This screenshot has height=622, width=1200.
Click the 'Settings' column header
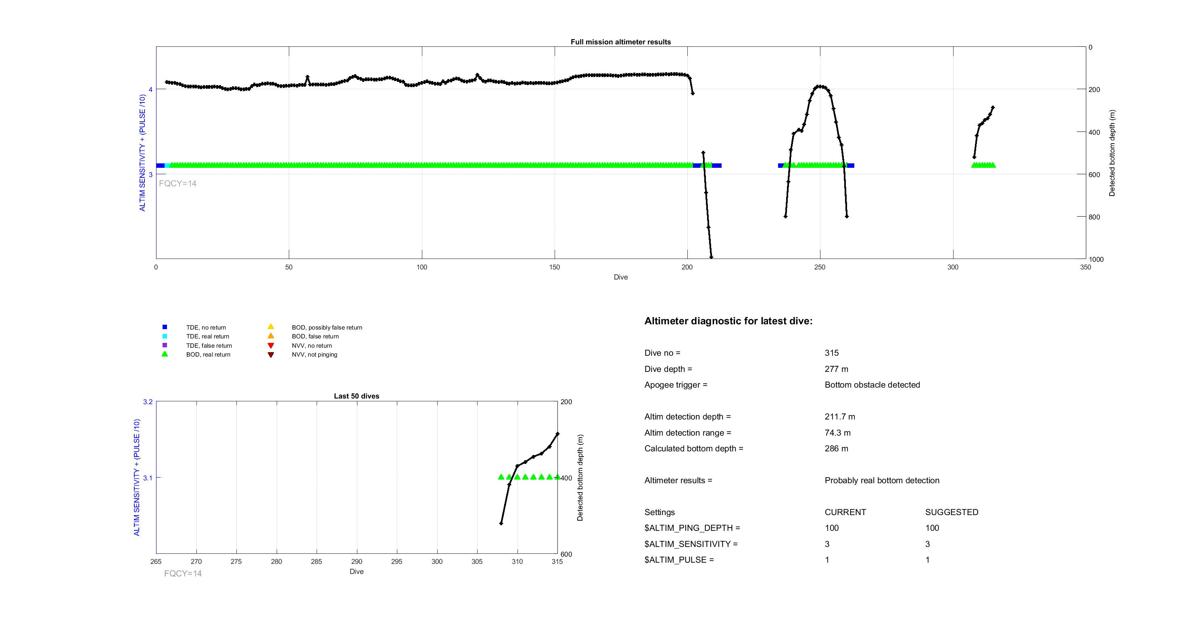point(660,513)
